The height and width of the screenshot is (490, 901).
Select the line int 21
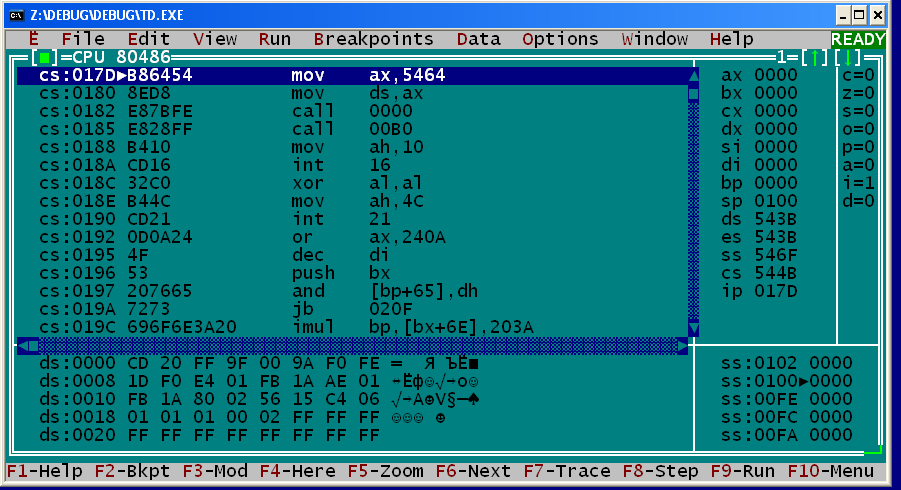pos(352,219)
